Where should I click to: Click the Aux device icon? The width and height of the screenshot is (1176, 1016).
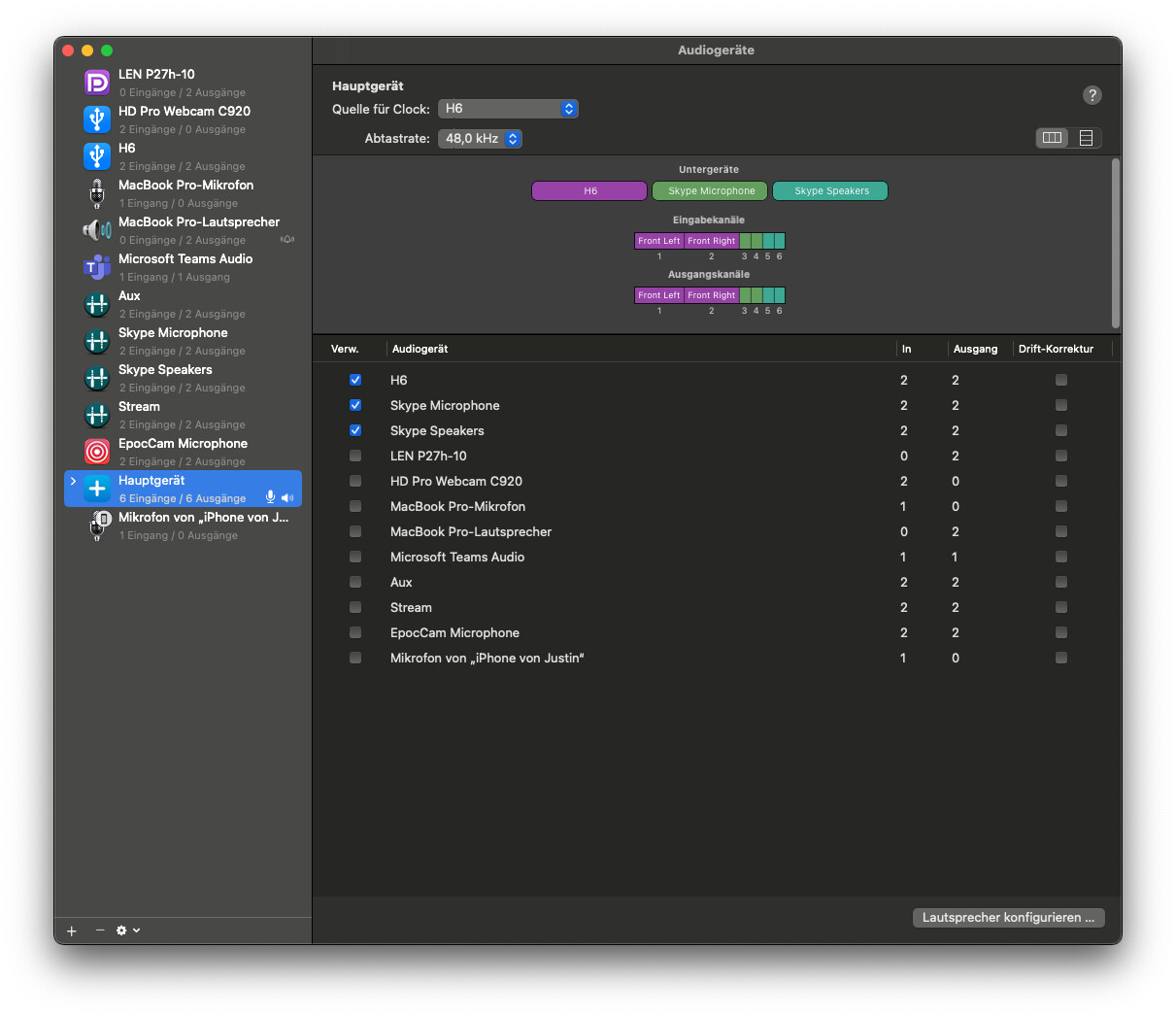[97, 304]
